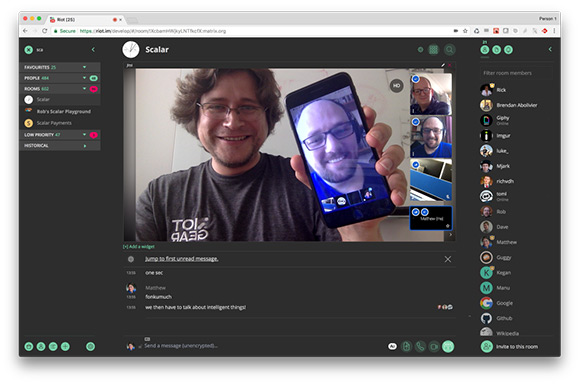Click the pink badge next to ROOMS
This screenshot has width=580, height=384.
point(94,89)
